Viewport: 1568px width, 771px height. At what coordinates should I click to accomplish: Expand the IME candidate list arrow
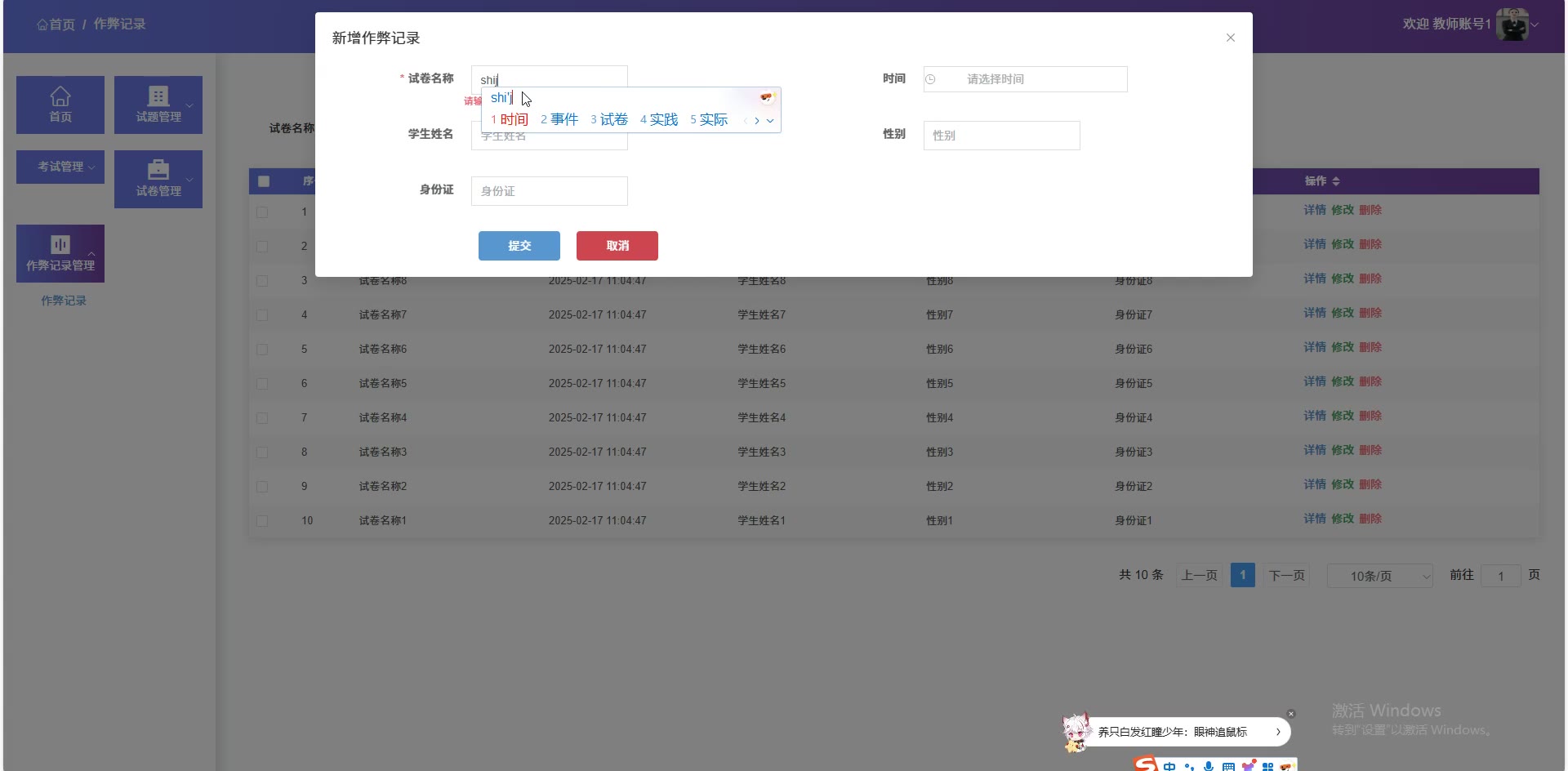coord(770,121)
